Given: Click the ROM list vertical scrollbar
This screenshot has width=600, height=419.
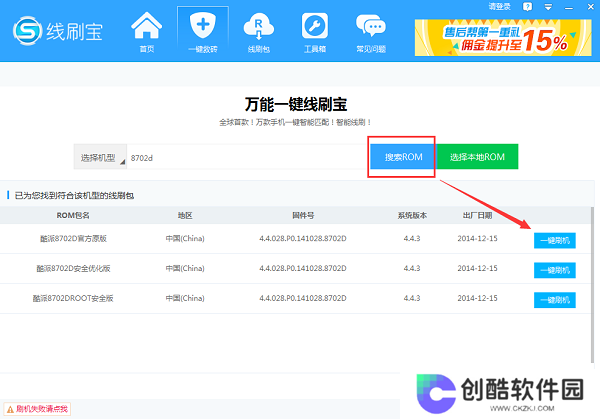Looking at the screenshot, I should click(592, 285).
